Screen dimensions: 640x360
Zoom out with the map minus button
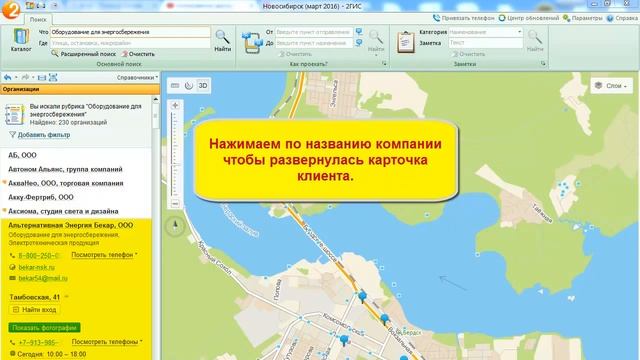(175, 203)
